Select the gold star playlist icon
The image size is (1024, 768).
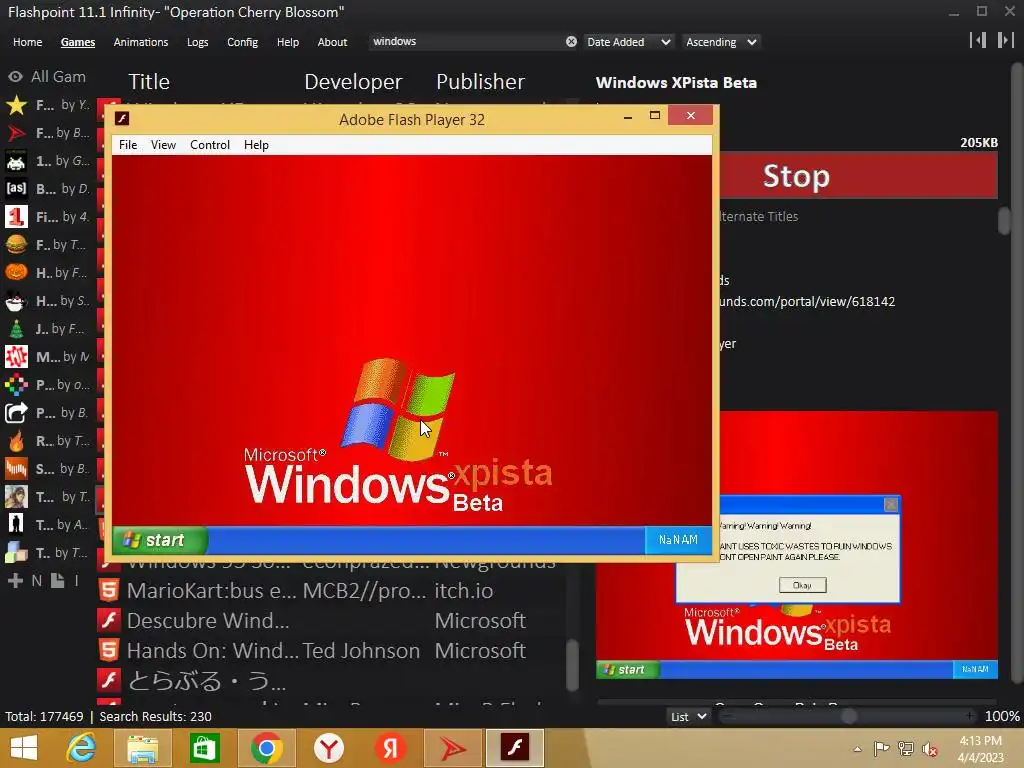click(16, 105)
